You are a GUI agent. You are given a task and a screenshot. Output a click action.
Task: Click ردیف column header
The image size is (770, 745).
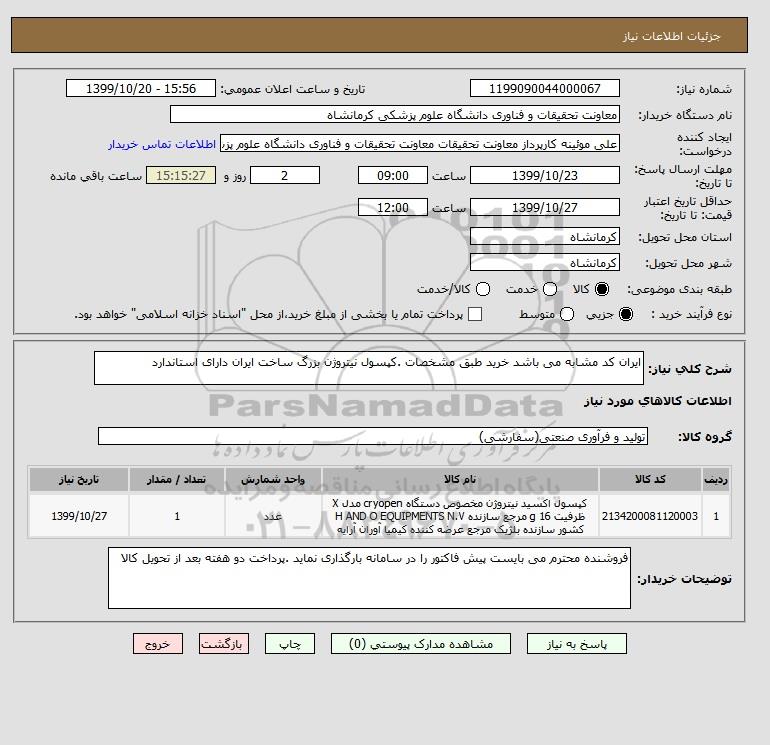[x=716, y=479]
